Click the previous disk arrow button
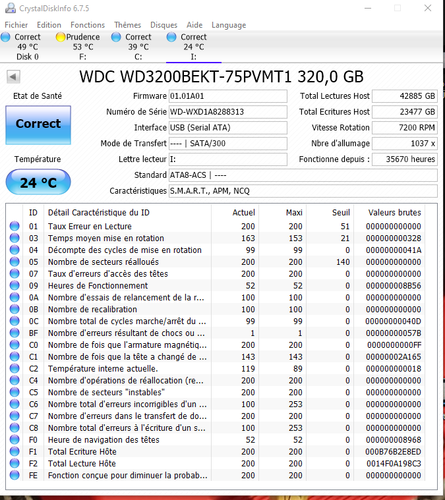This screenshot has width=445, height=500. coord(13,77)
